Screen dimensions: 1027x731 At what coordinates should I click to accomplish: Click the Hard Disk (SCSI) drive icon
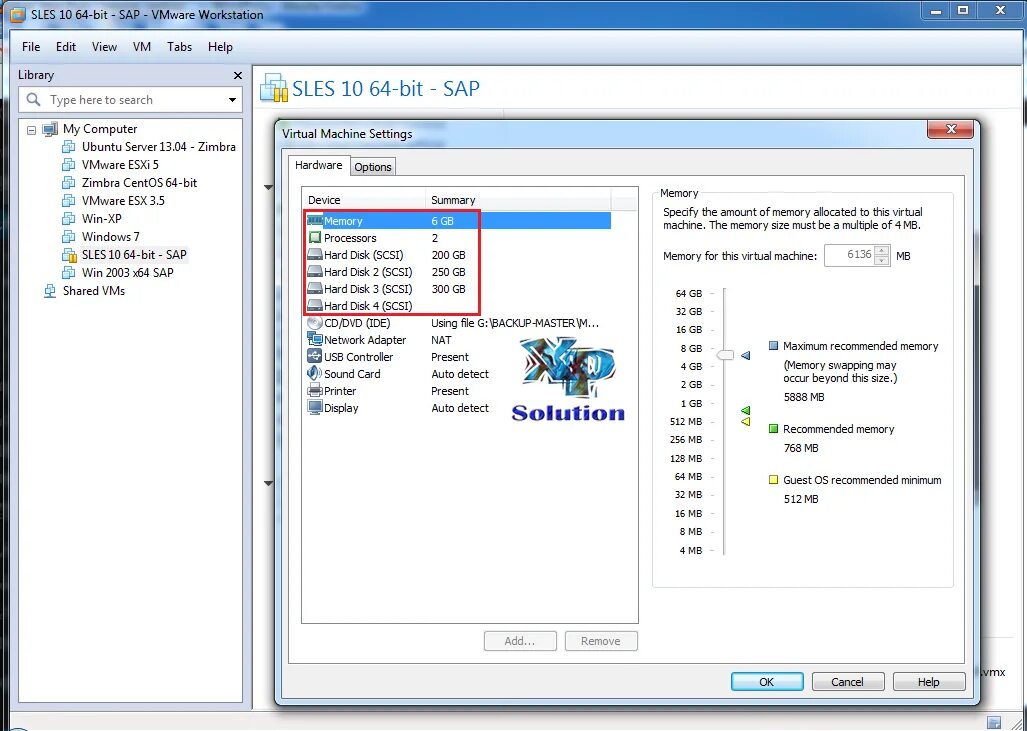point(315,254)
